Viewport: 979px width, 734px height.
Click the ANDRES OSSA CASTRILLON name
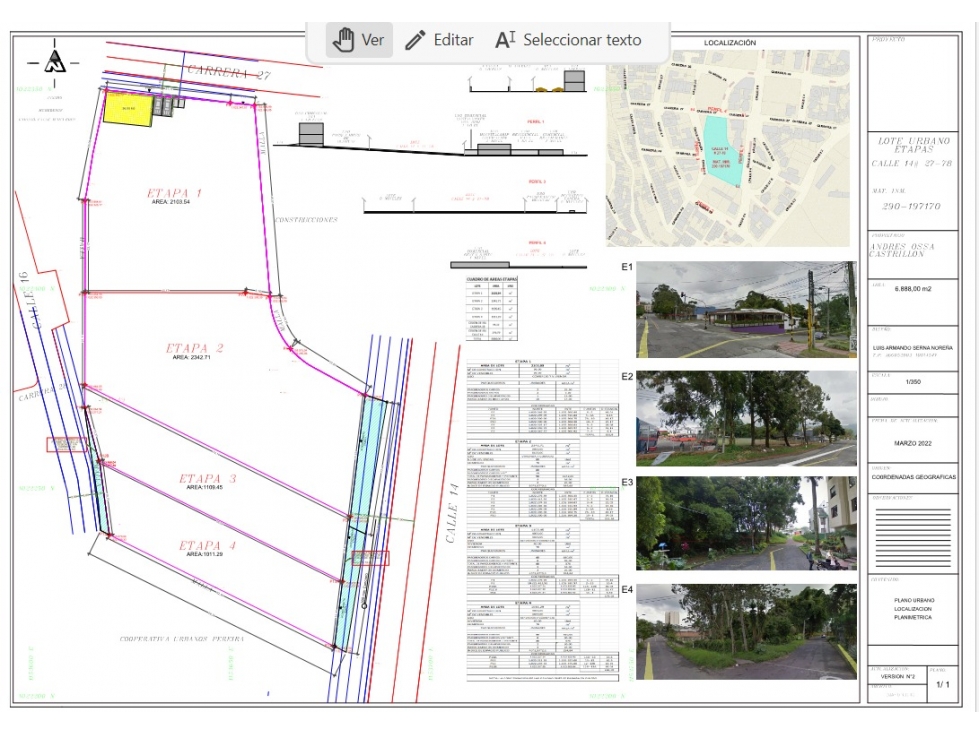(x=903, y=250)
